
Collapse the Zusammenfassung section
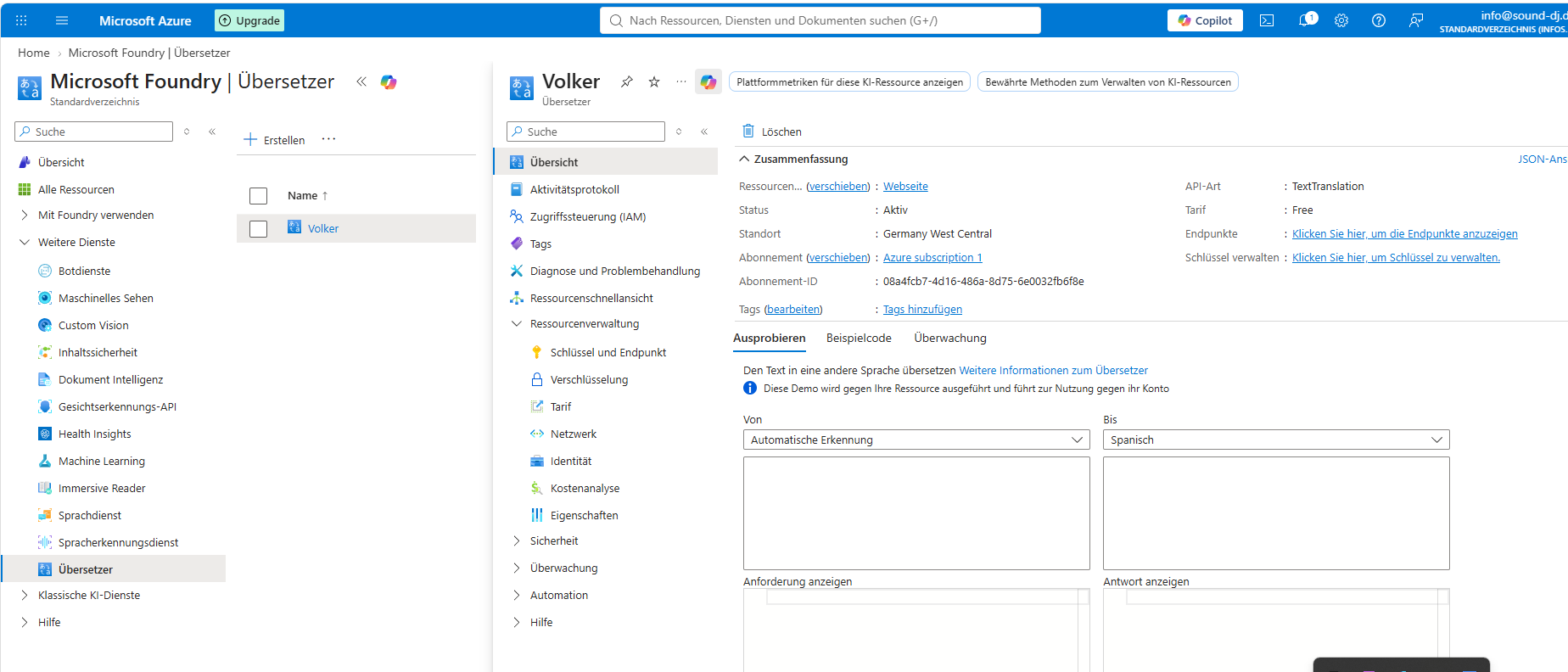[744, 159]
